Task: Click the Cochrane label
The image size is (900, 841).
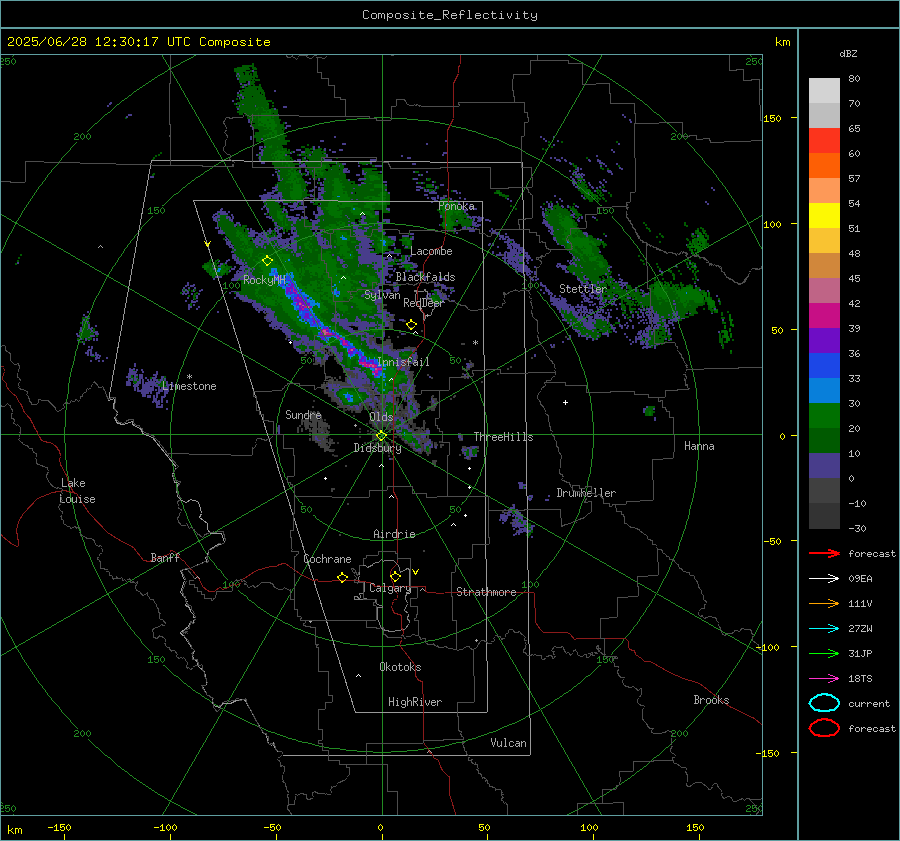Action: [x=327, y=559]
